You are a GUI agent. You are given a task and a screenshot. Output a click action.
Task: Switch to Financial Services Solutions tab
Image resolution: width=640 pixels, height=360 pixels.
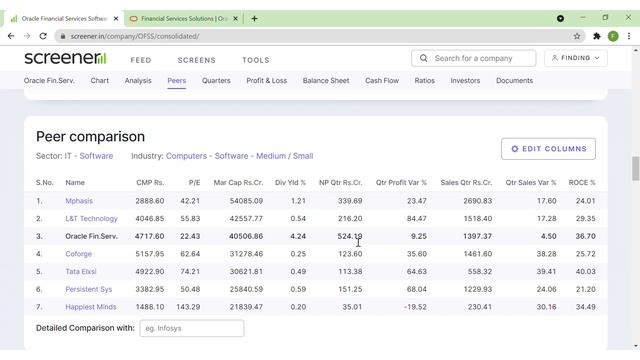pyautogui.click(x=184, y=18)
